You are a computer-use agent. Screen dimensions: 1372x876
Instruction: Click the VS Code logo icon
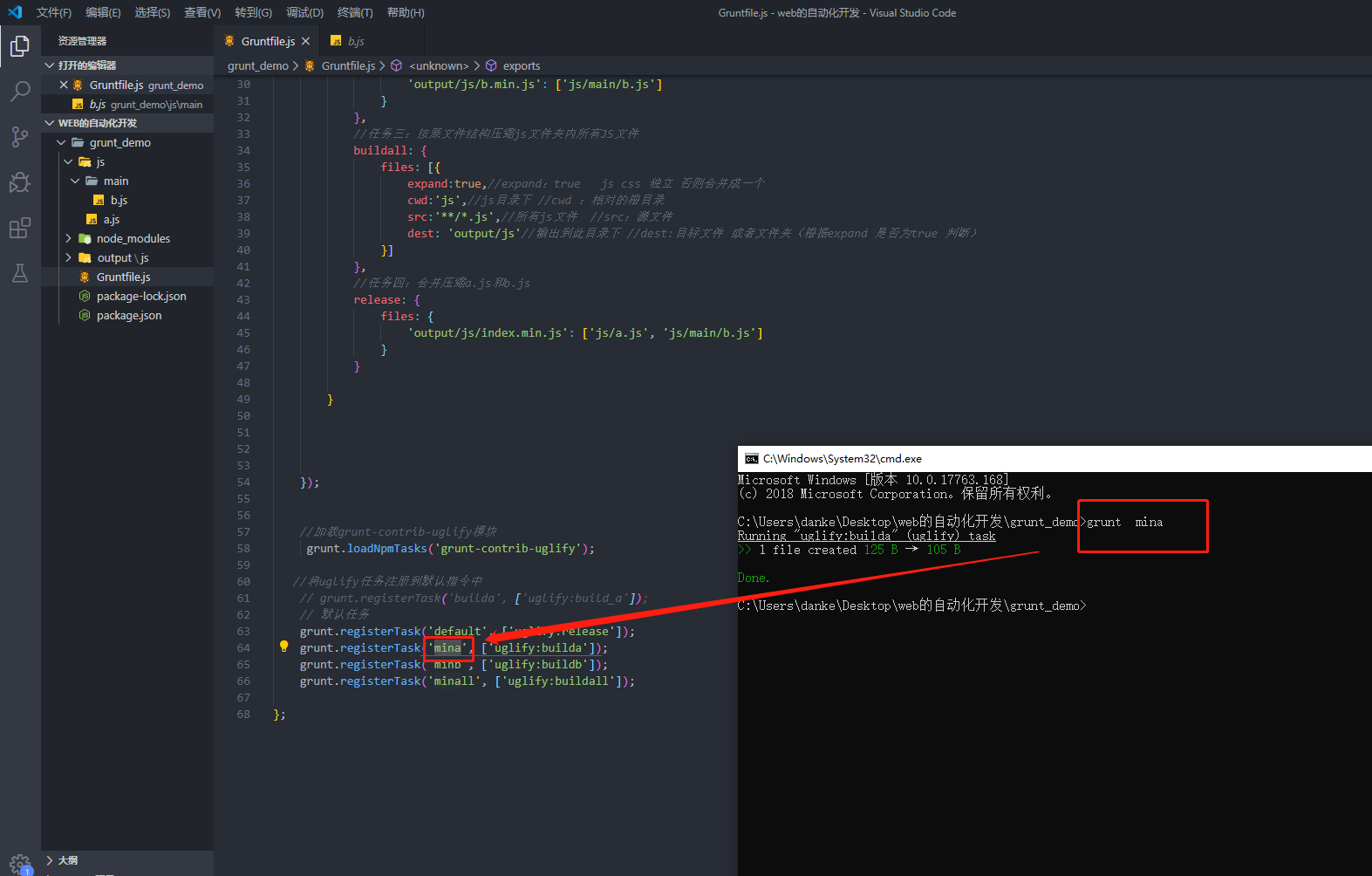point(15,12)
